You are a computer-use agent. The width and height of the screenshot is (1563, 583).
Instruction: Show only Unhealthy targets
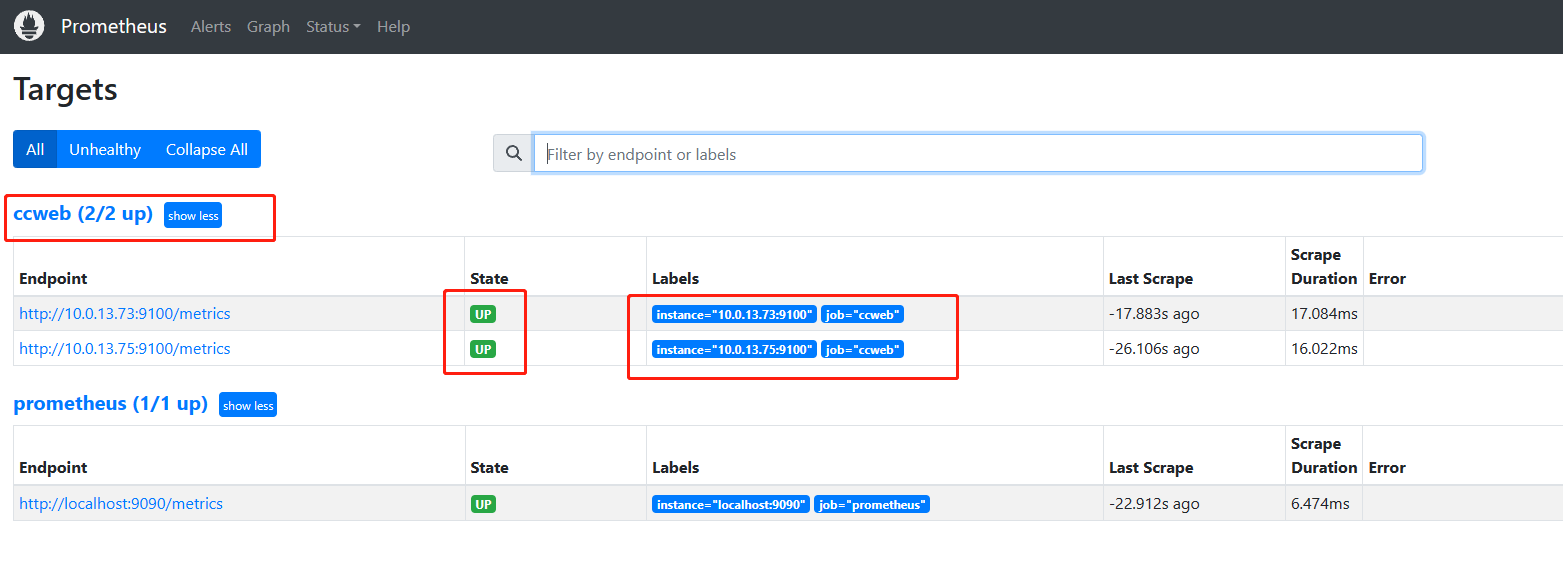(105, 149)
